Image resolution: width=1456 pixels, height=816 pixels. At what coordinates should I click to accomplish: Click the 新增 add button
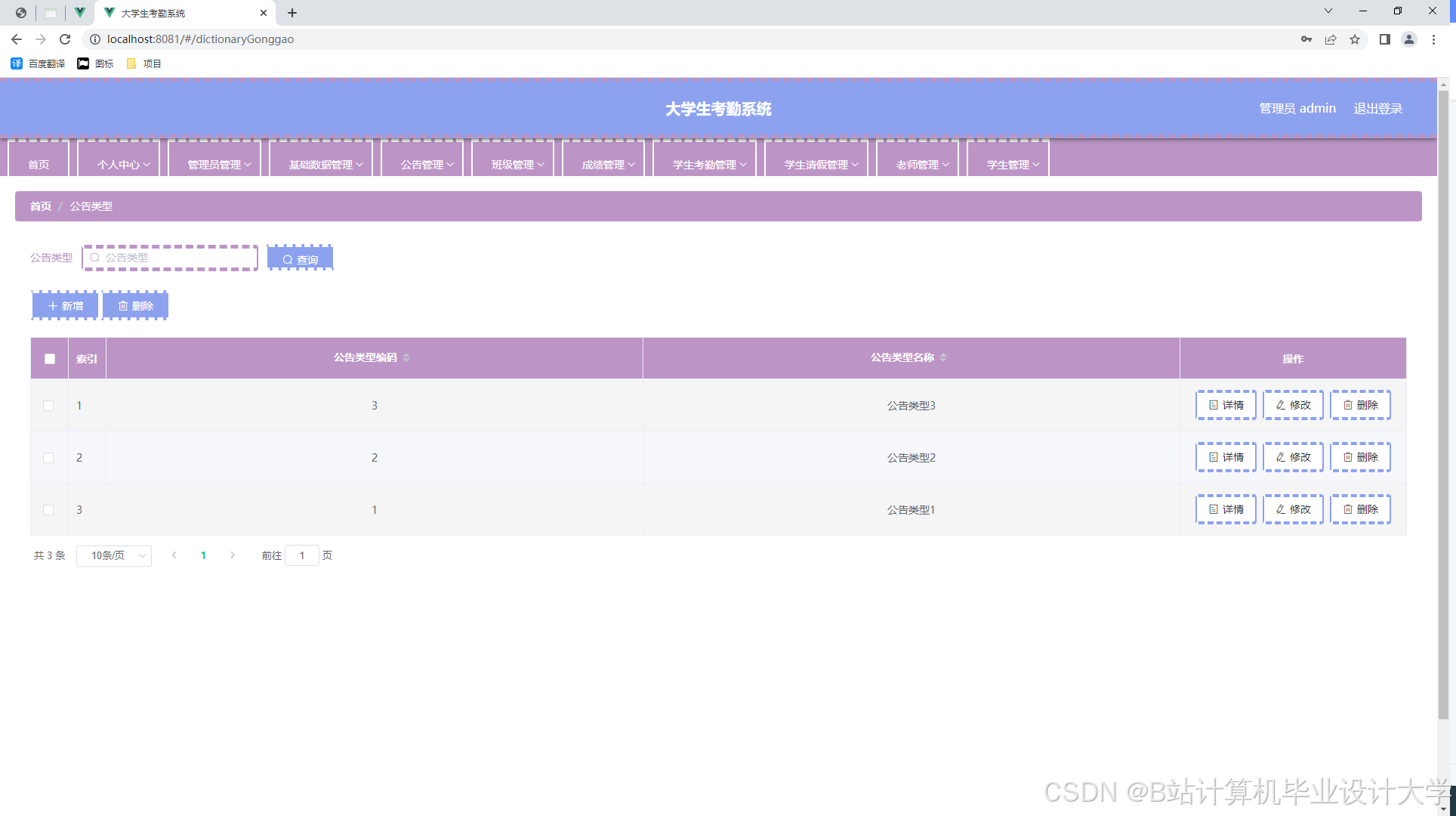tap(66, 306)
